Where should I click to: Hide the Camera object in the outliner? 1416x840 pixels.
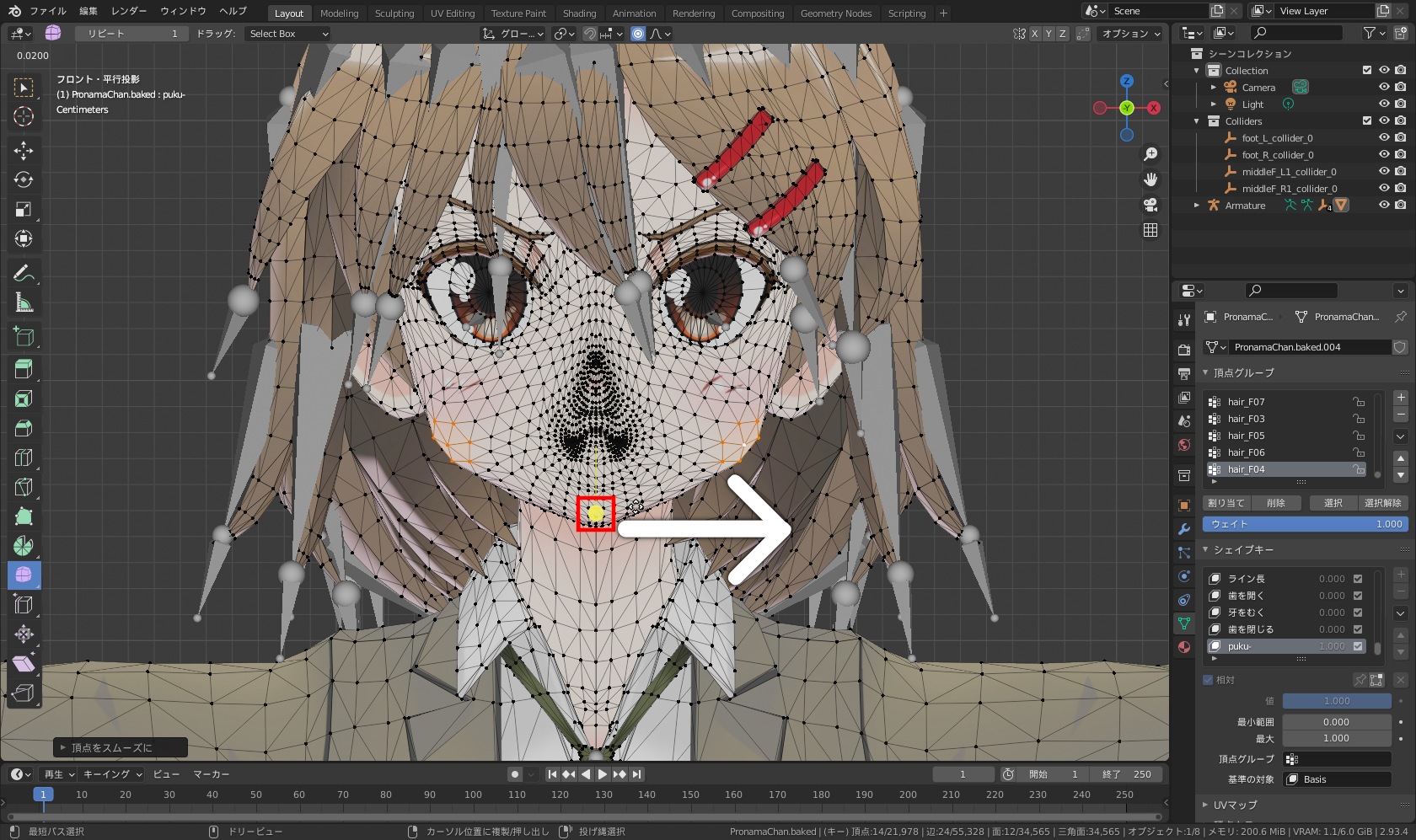(x=1384, y=88)
